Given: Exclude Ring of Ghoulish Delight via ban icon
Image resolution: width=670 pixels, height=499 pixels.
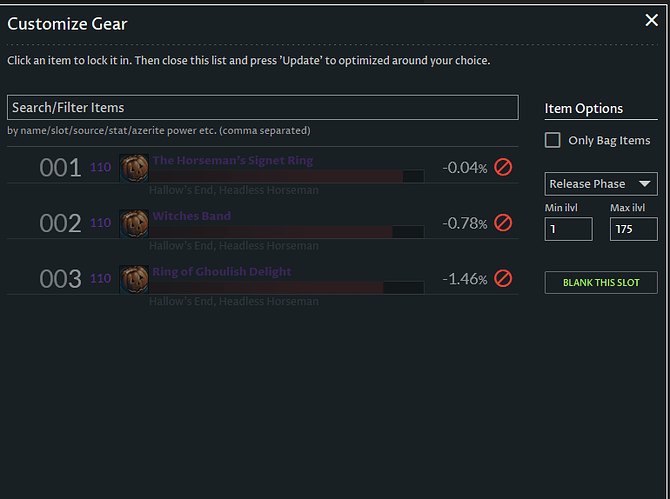Looking at the screenshot, I should [503, 278].
